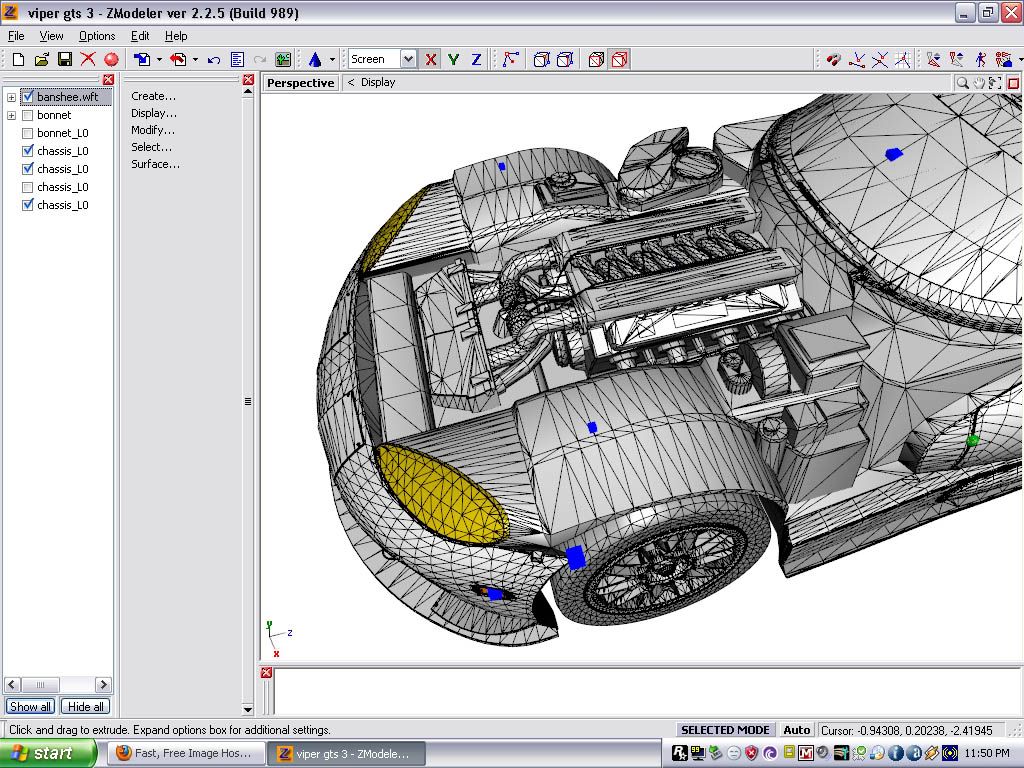Enable the bonnet_L0 checkbox
Viewport: 1024px width, 768px height.
point(28,133)
